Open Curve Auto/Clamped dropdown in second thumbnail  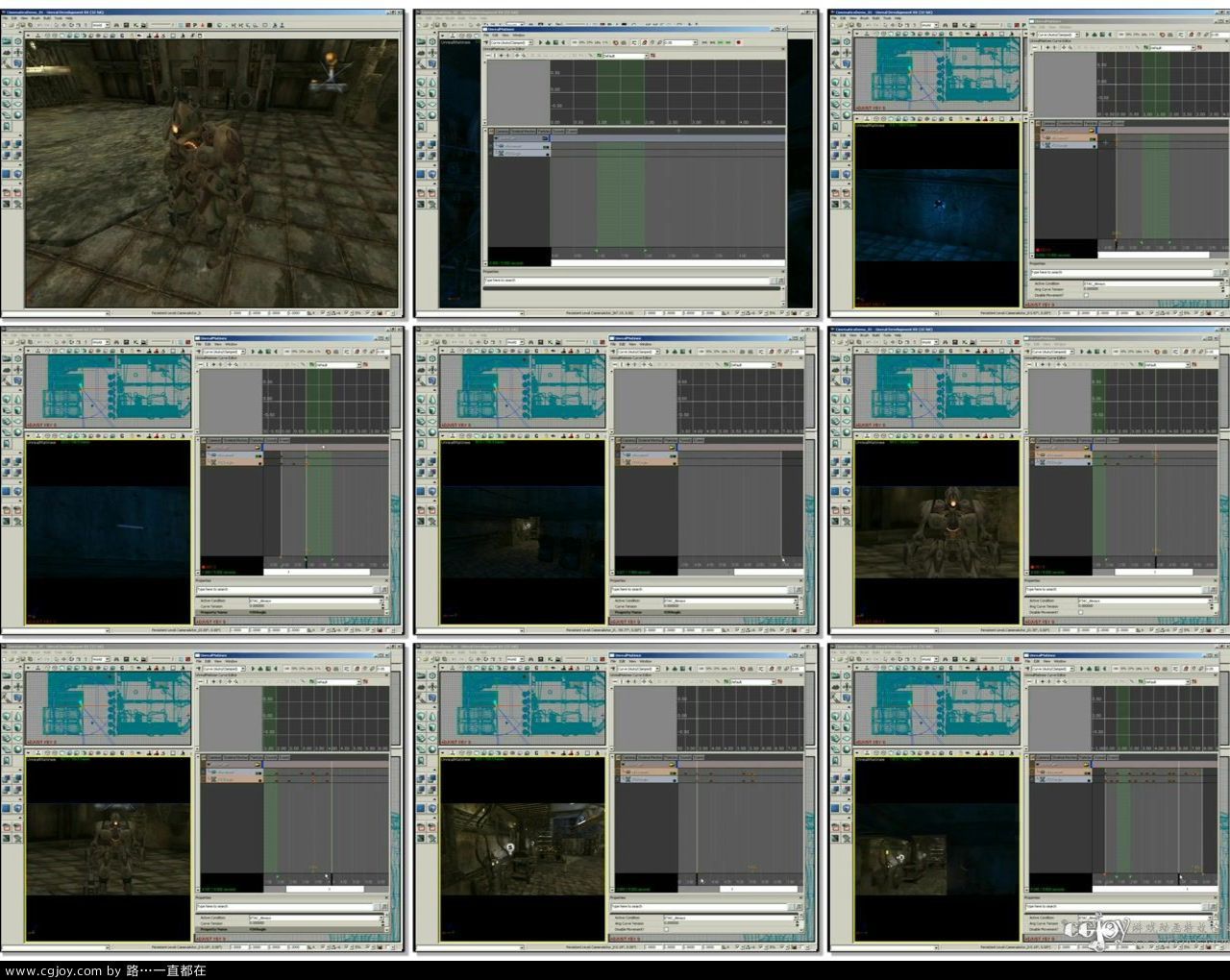pos(511,42)
